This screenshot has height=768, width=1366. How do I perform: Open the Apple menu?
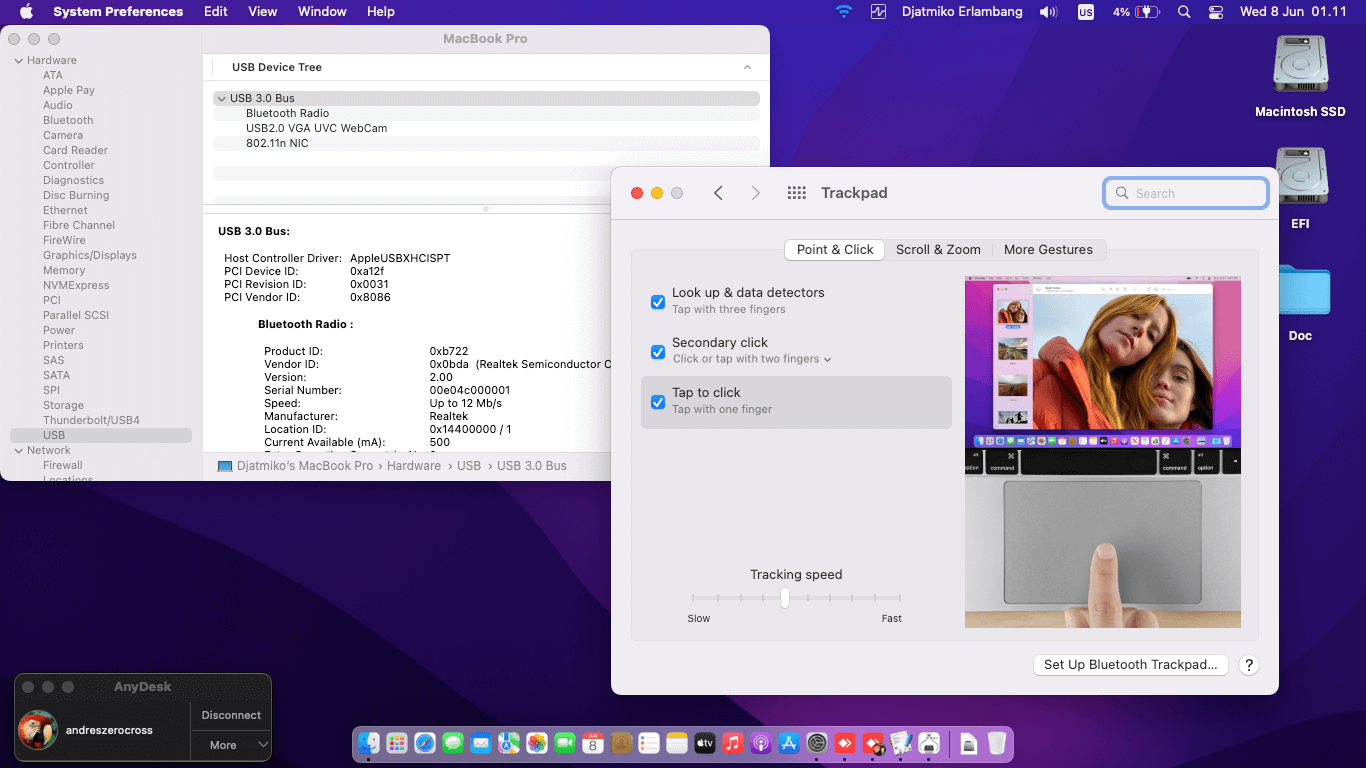pyautogui.click(x=27, y=12)
